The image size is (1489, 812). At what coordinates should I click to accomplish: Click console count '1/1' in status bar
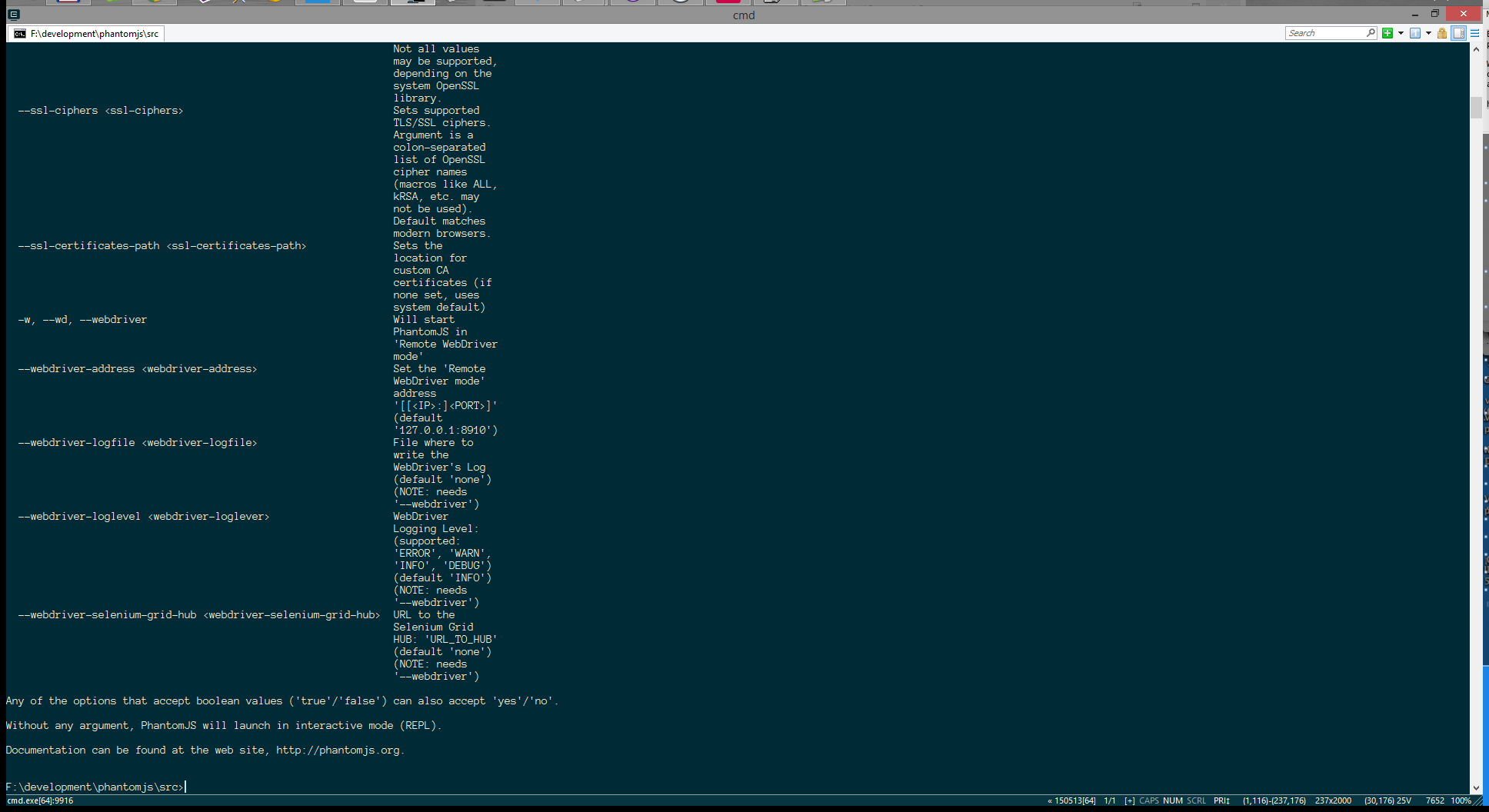[x=1110, y=800]
